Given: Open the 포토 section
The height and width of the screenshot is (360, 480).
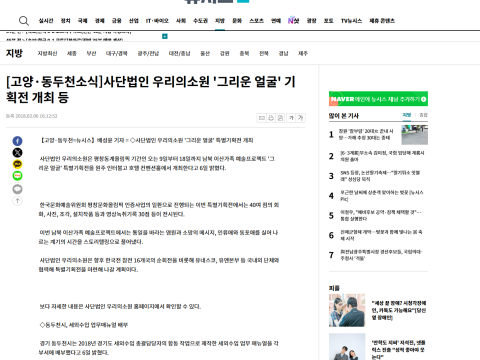Looking at the screenshot, I should click(328, 21).
